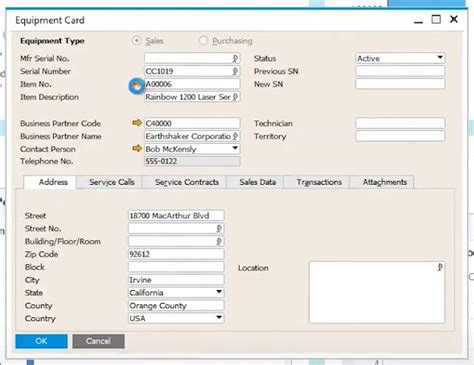The image size is (474, 365).
Task: Click the Territory input field
Action: pos(400,136)
